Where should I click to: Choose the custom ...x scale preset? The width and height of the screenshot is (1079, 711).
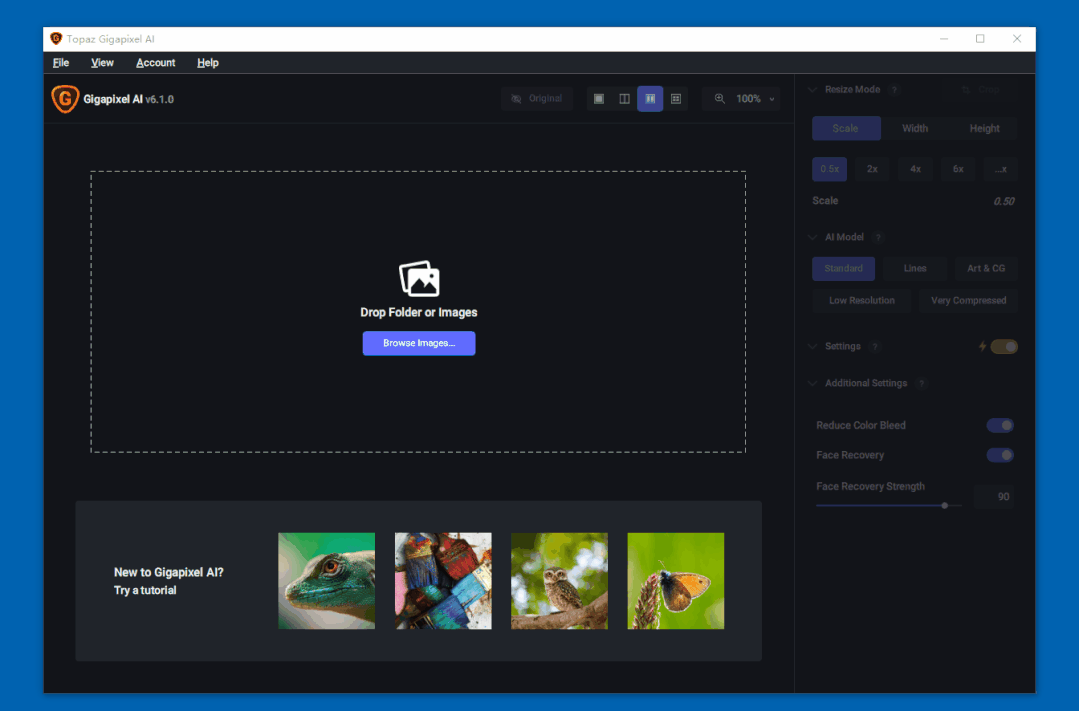pos(1001,169)
